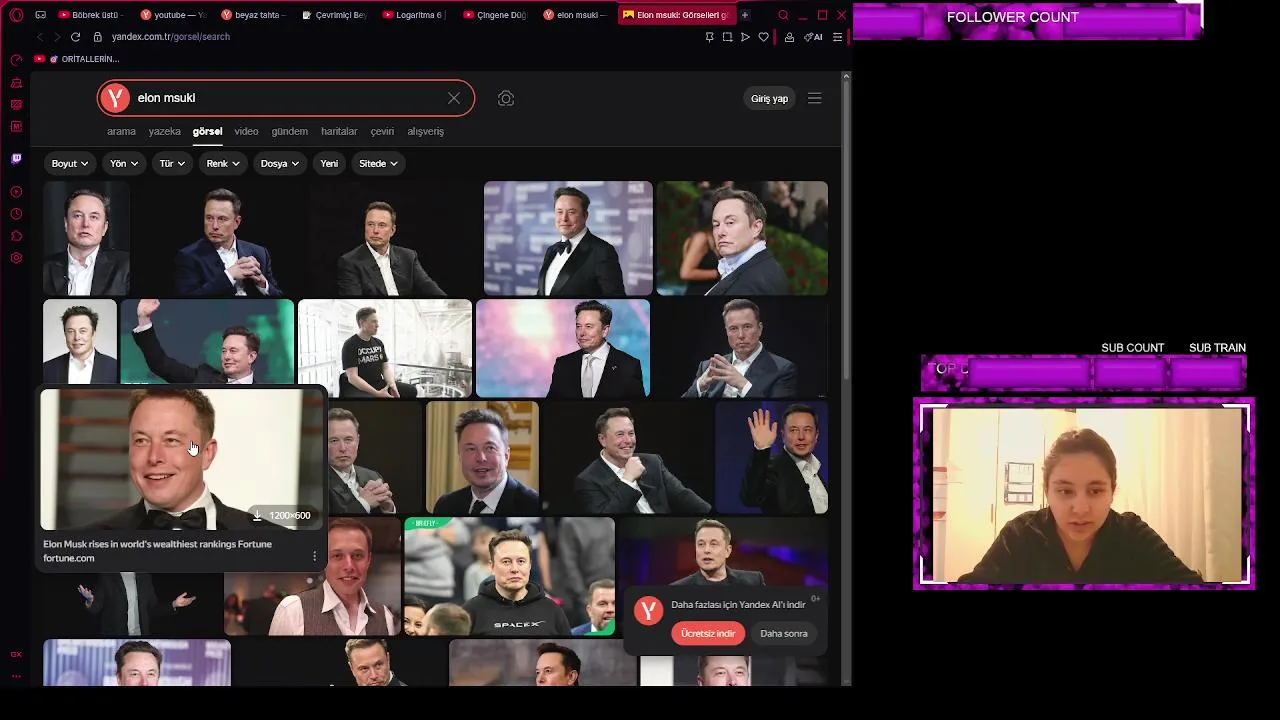The image size is (1280, 720).
Task: Open the ORİTALLERİN bookmark
Action: (77, 59)
